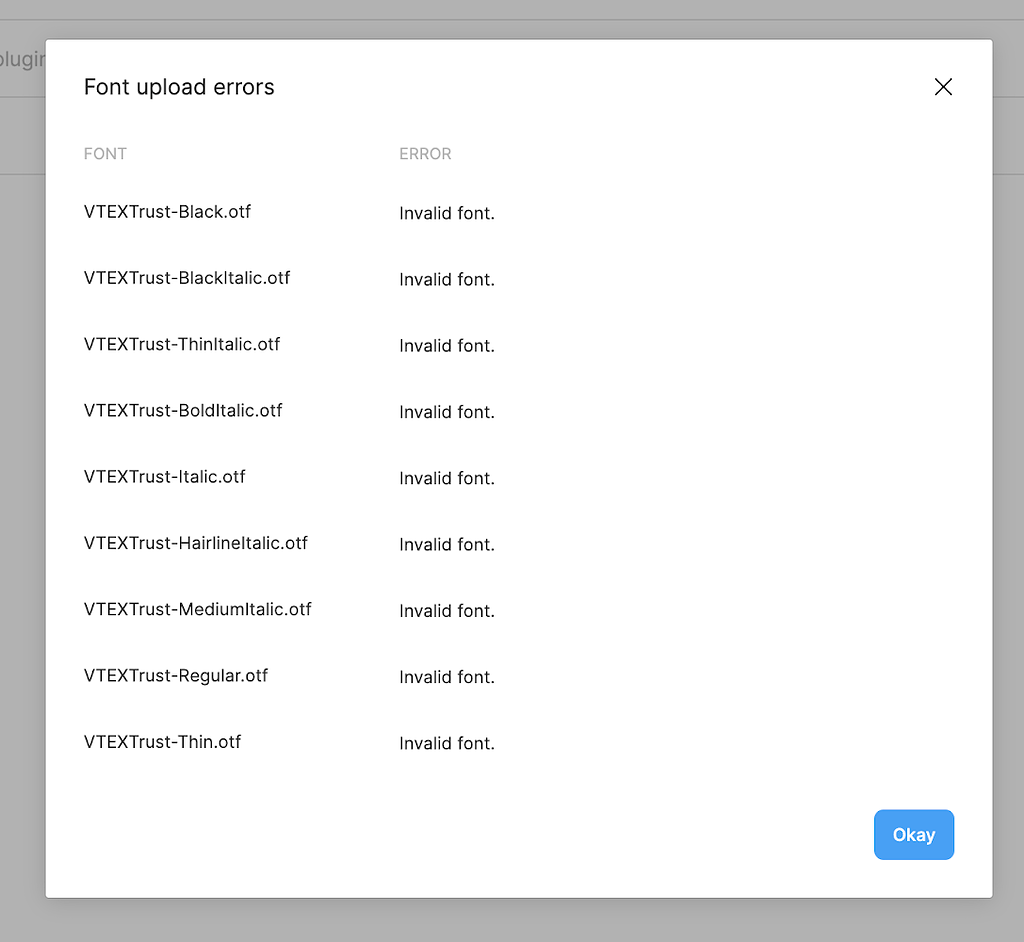Image resolution: width=1024 pixels, height=942 pixels.
Task: Click the VTEXTrust-Regular.otf font name
Action: pyautogui.click(x=176, y=675)
